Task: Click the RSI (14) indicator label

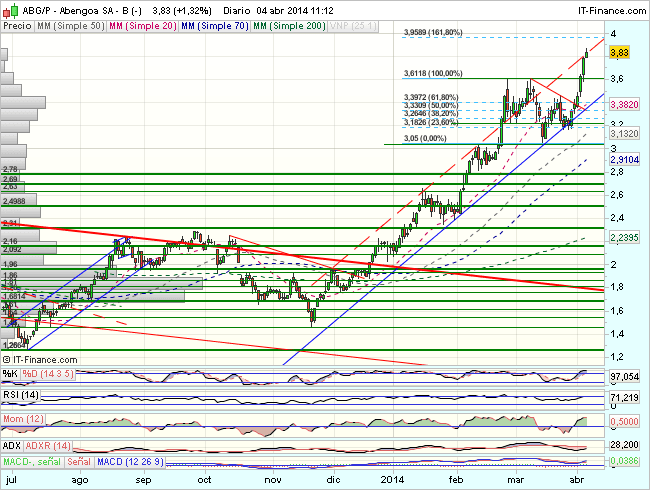Action: pos(21,395)
